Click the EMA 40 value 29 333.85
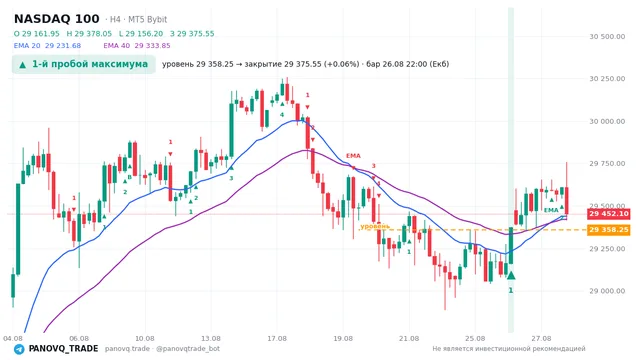 152,46
